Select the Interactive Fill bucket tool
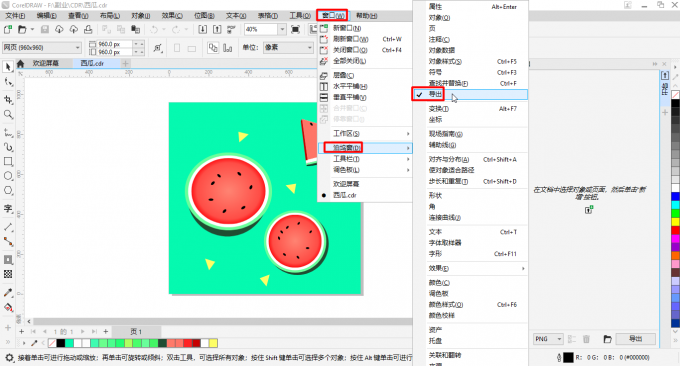The width and height of the screenshot is (680, 366). 8,307
